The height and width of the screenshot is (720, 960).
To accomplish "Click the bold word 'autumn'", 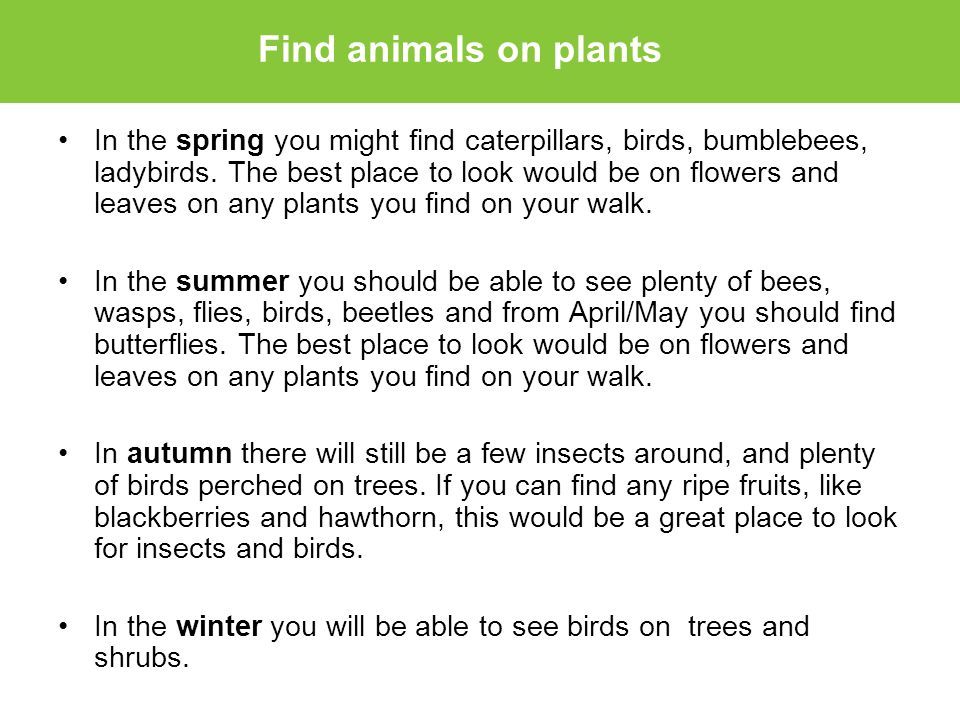I will (179, 454).
